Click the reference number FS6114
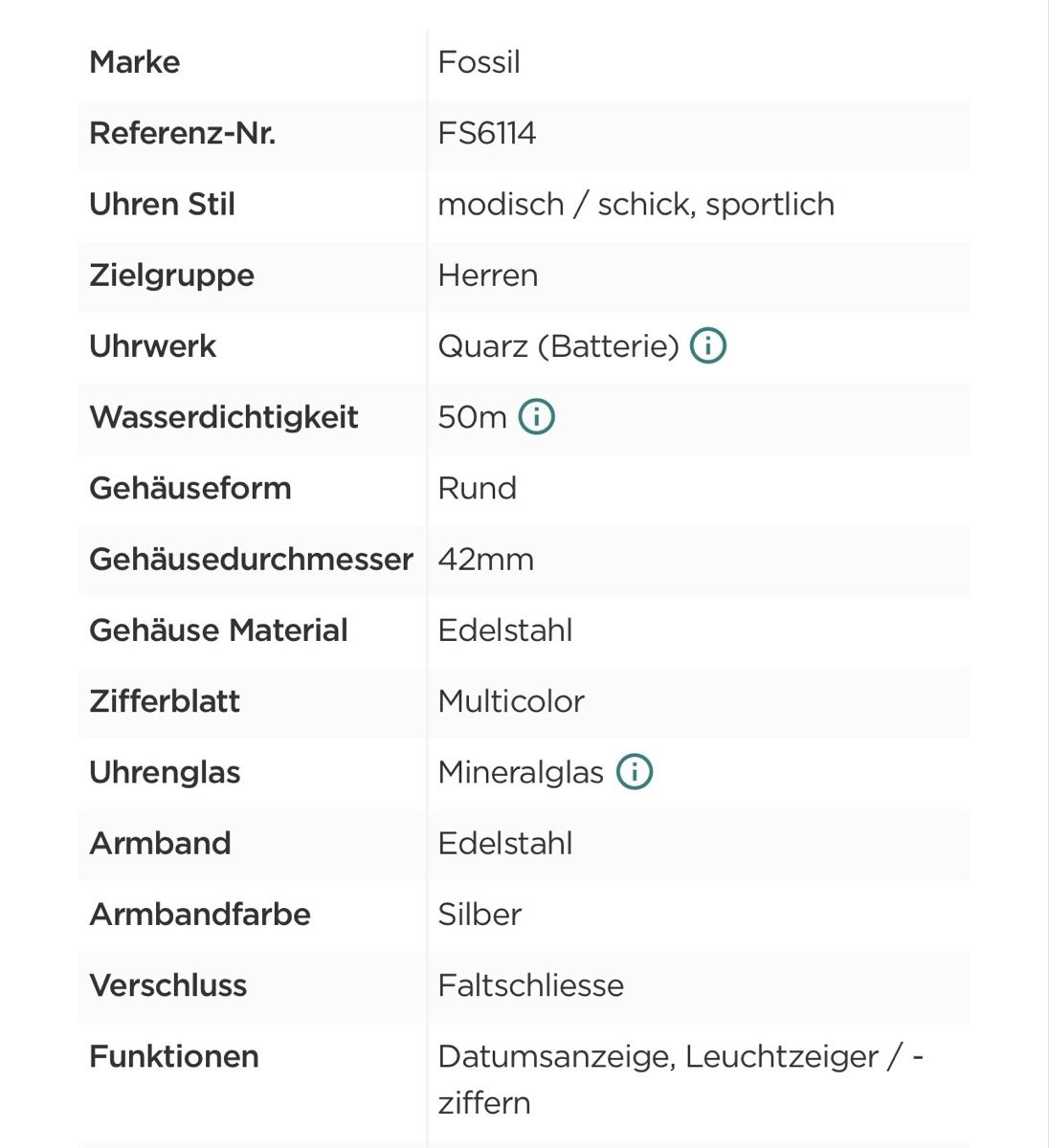The image size is (1049, 1148). (487, 133)
